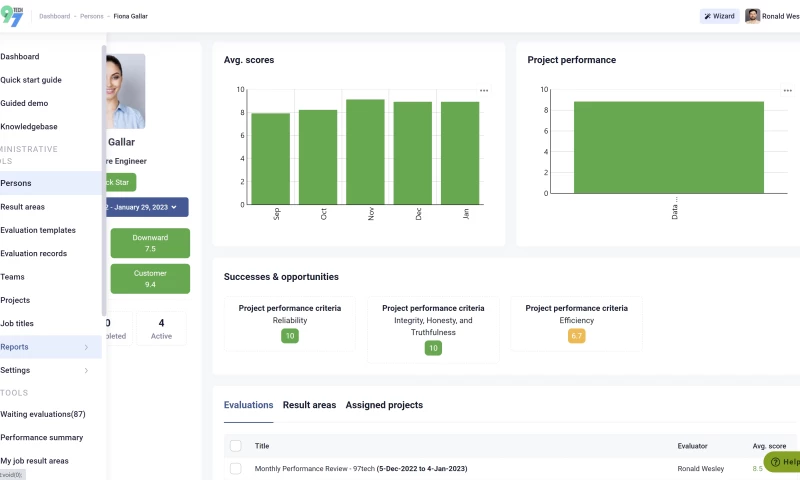The height and width of the screenshot is (480, 800).
Task: Switch to the Assigned projects tab
Action: tap(384, 405)
